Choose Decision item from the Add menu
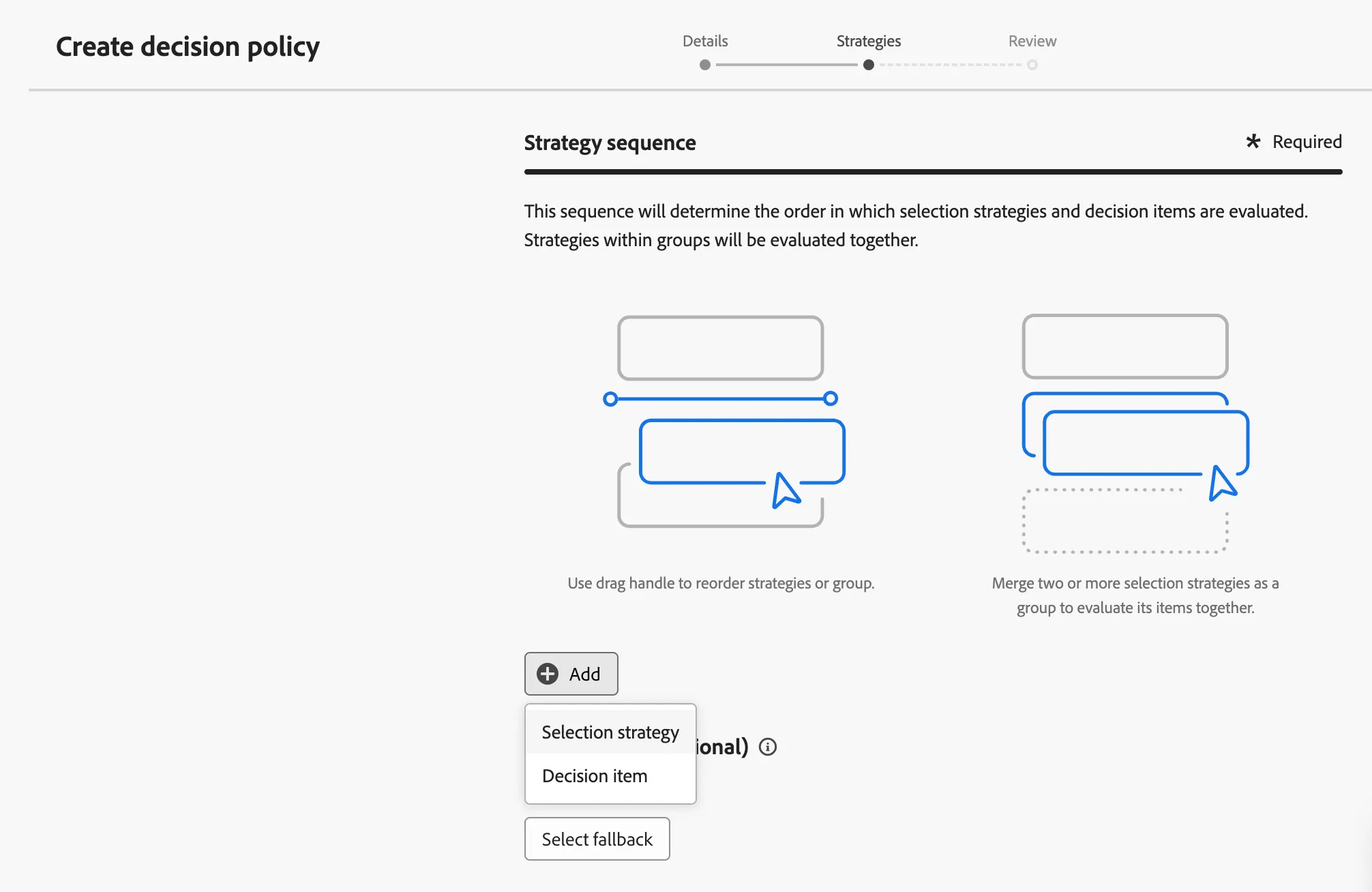 [610, 776]
